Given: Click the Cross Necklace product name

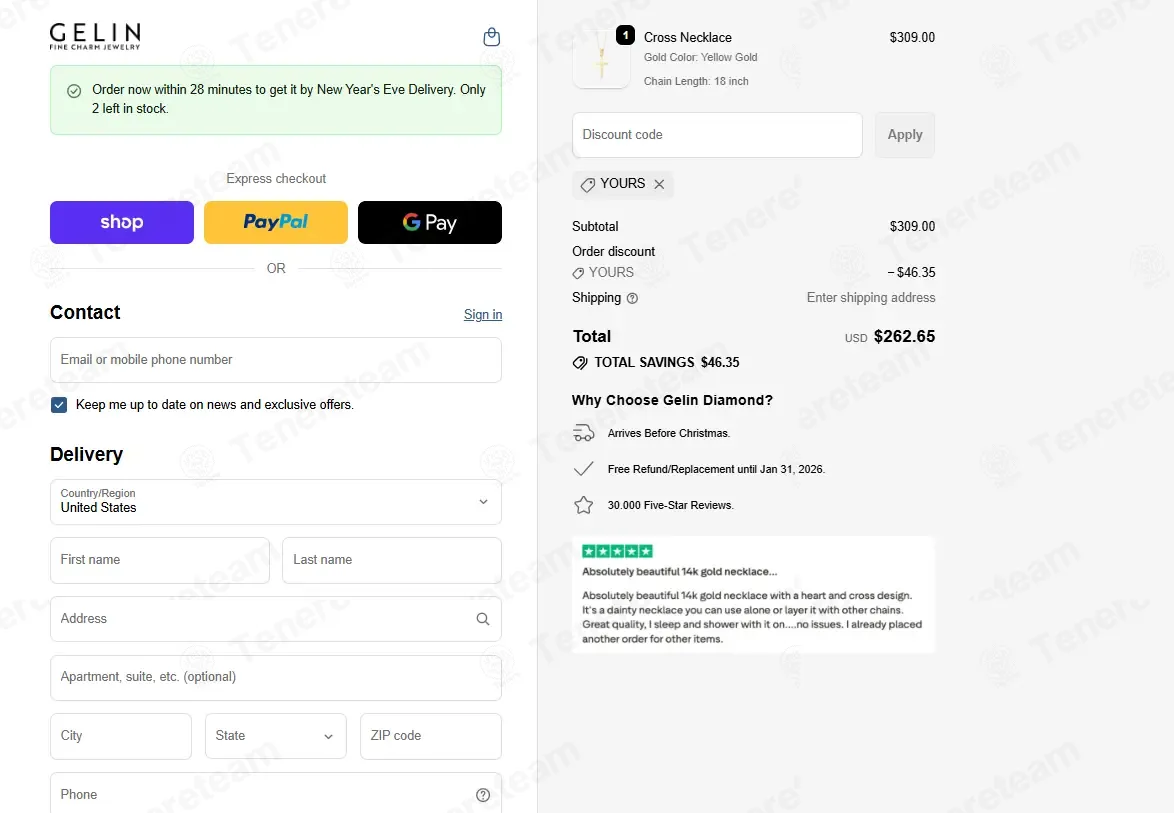Looking at the screenshot, I should (x=688, y=37).
